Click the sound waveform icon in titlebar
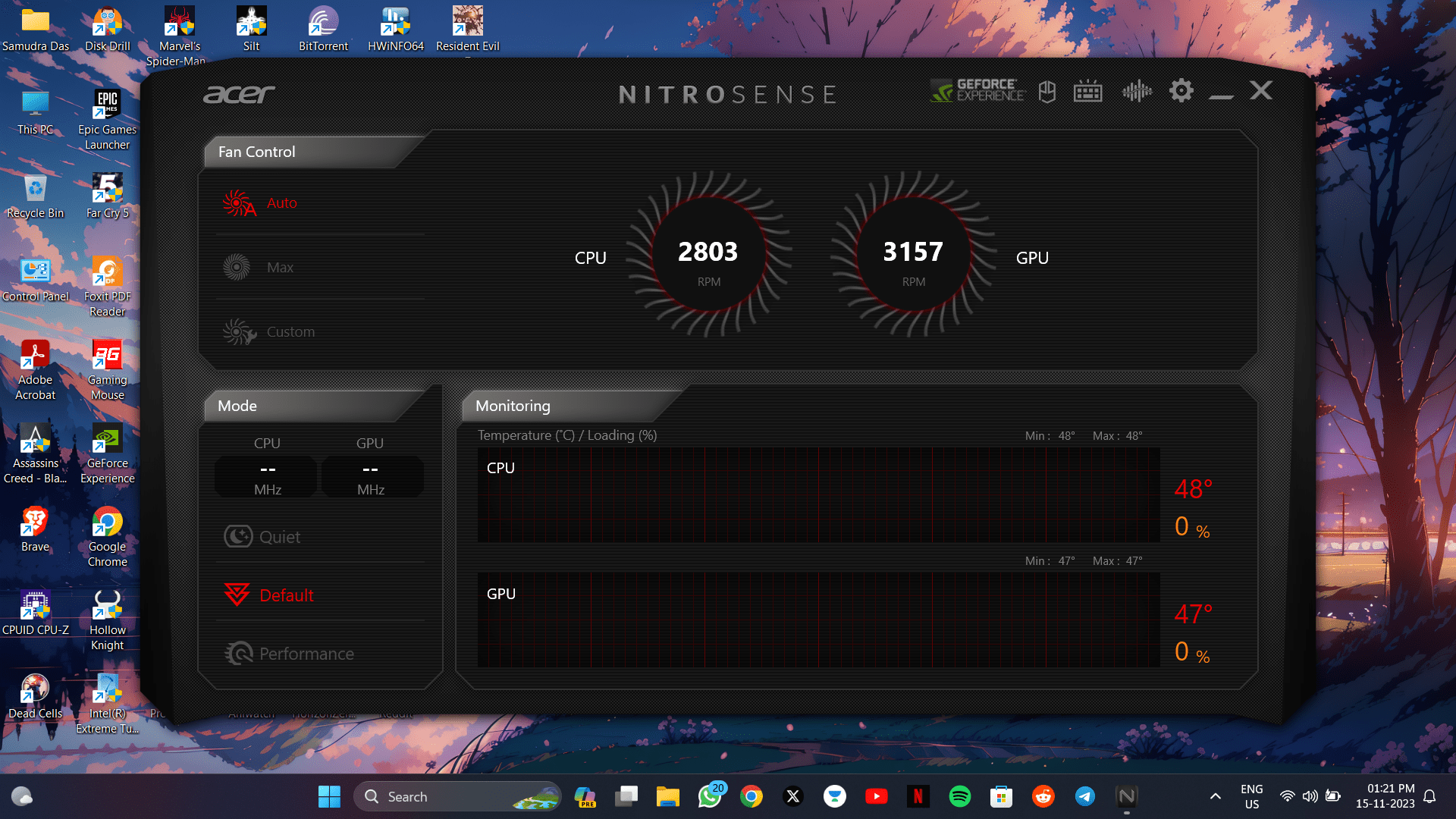This screenshot has width=1456, height=819. click(x=1135, y=91)
